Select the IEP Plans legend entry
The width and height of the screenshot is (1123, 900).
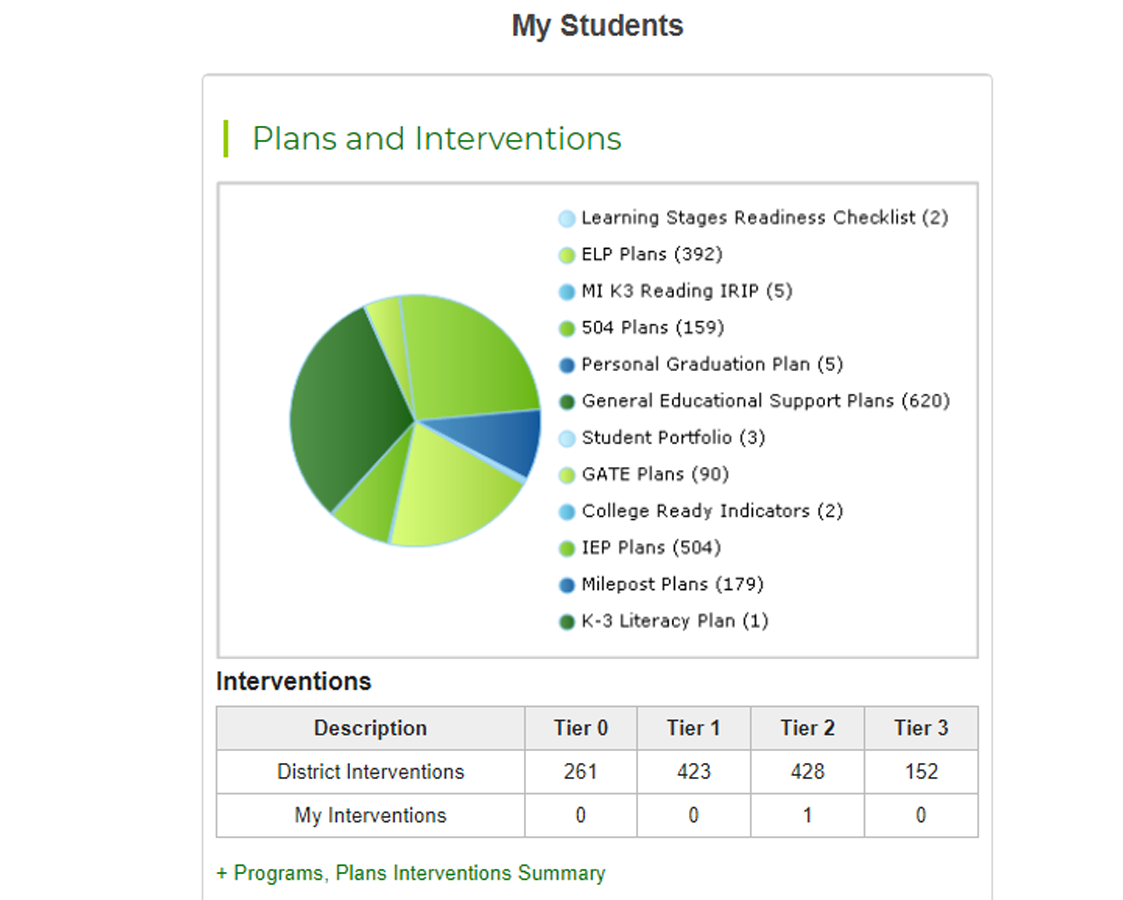click(x=650, y=548)
